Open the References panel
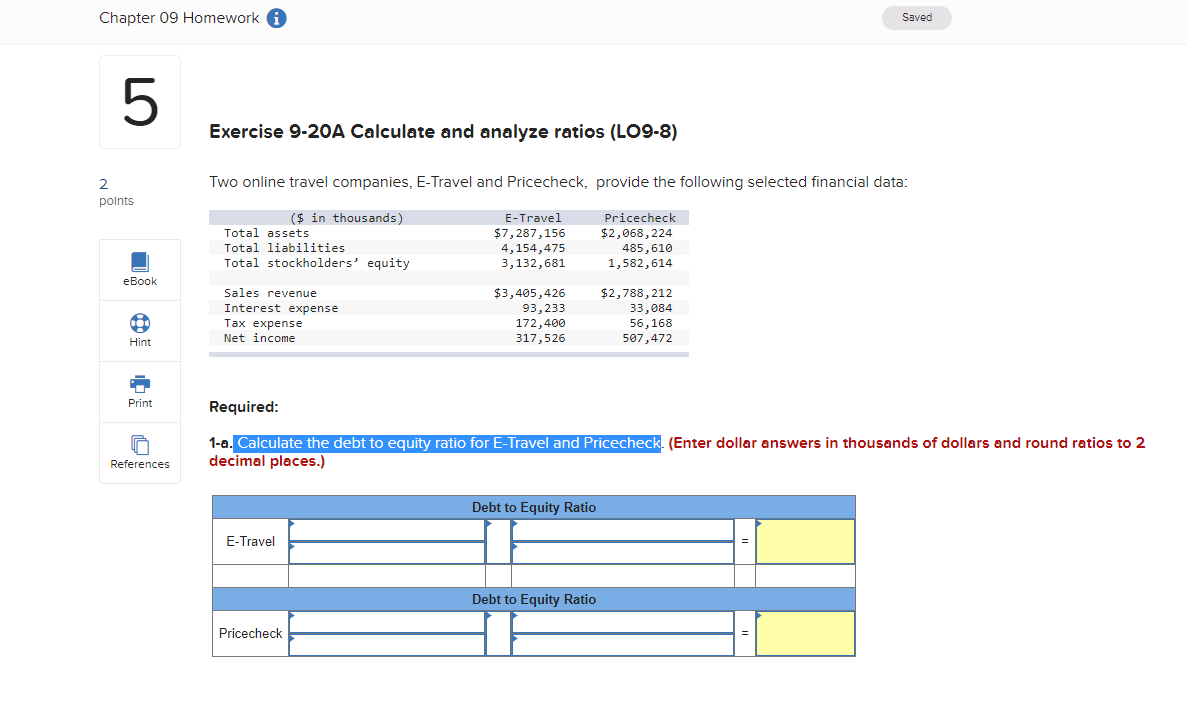 click(x=139, y=452)
